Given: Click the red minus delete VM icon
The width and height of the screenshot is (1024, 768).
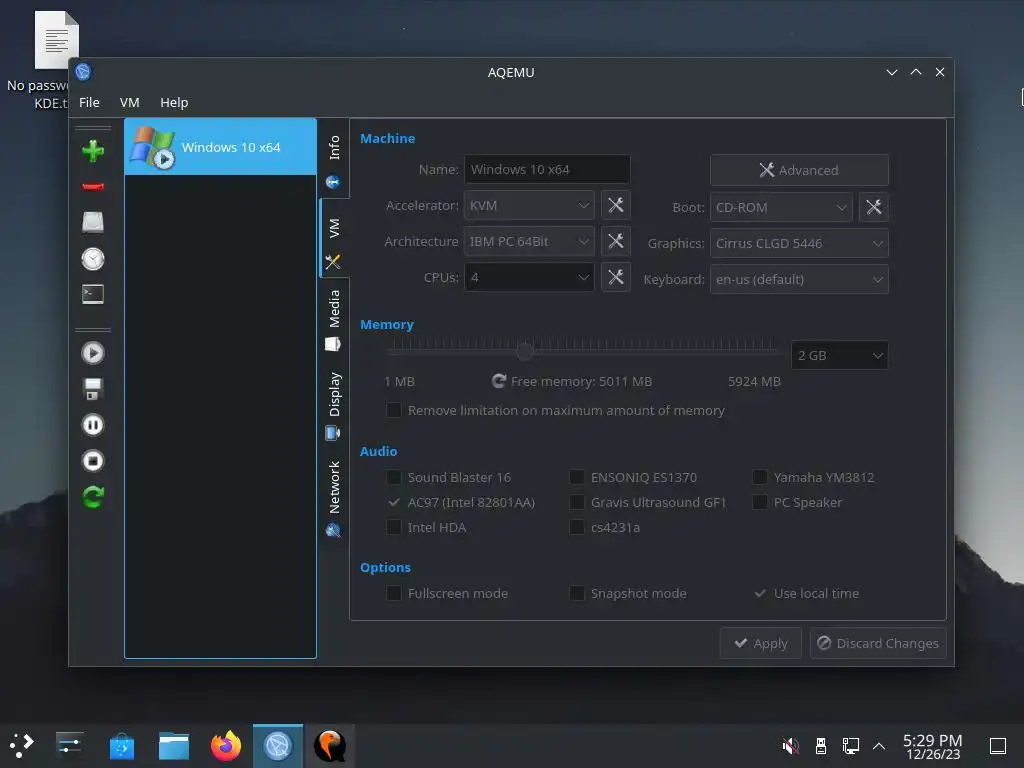Looking at the screenshot, I should [x=93, y=187].
